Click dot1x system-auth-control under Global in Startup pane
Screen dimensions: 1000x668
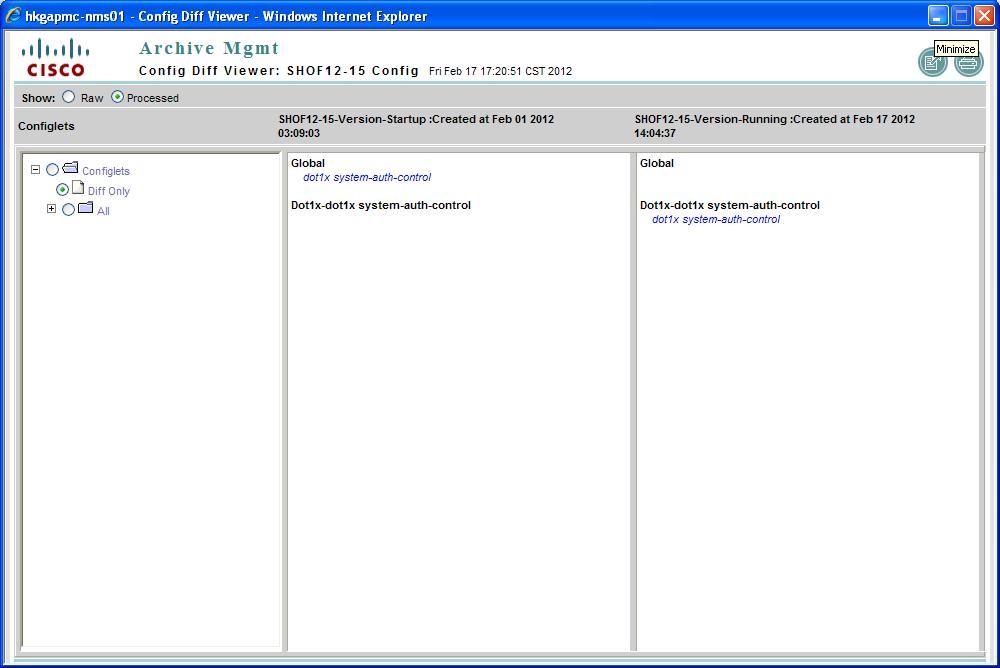click(x=367, y=177)
